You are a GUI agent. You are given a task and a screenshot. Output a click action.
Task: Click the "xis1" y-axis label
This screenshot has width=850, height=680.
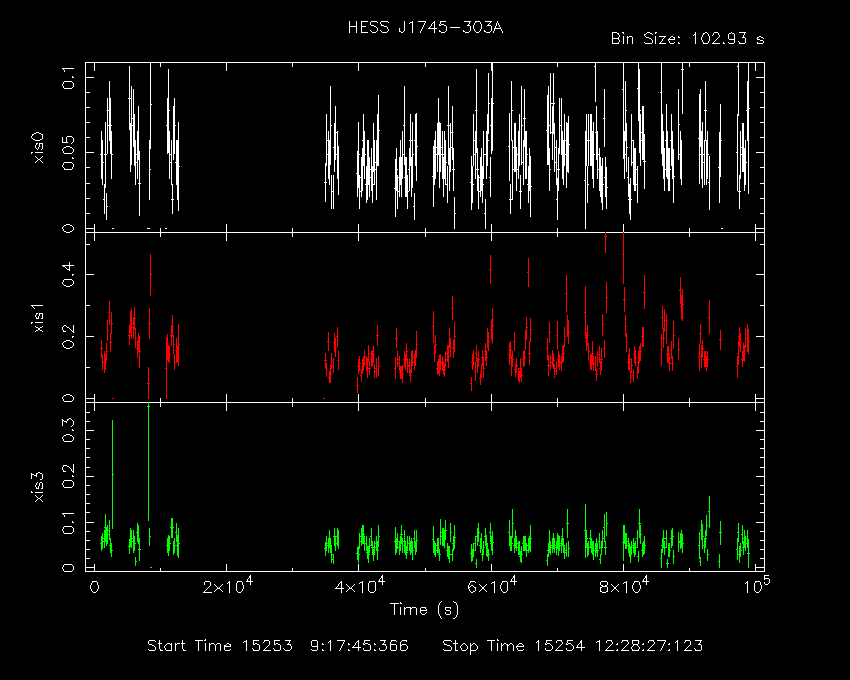coord(38,318)
